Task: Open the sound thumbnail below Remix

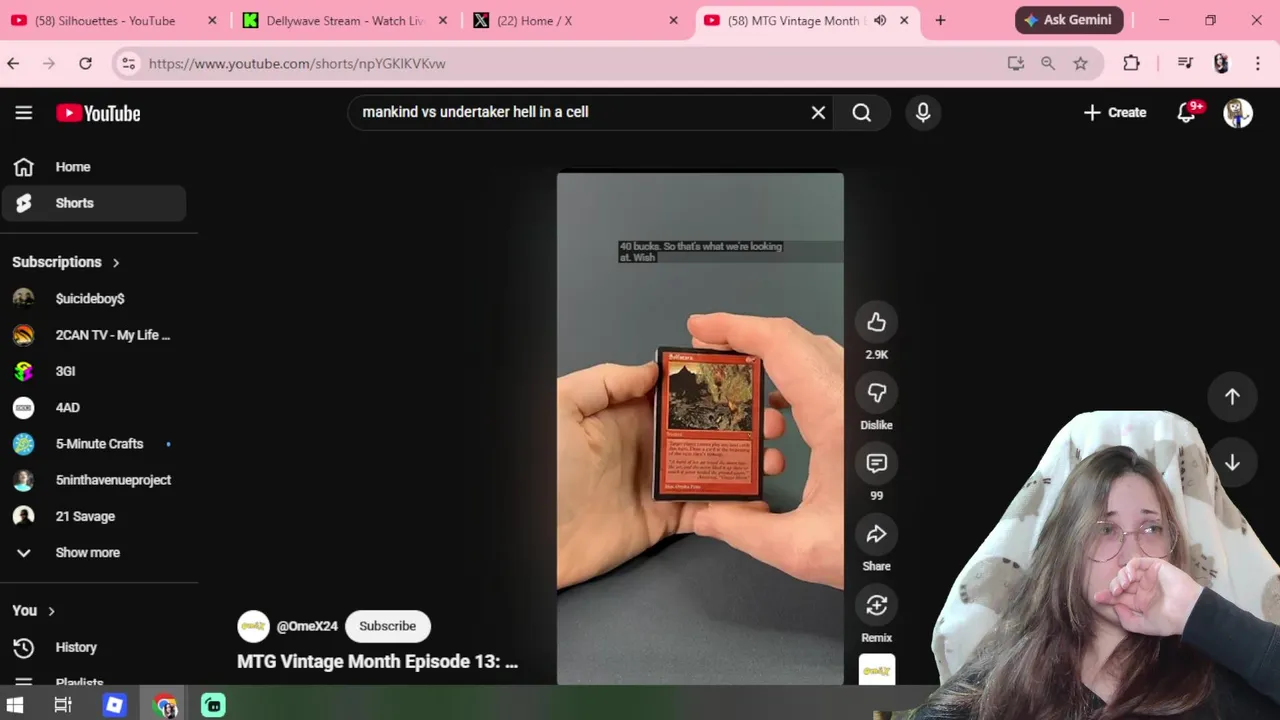Action: pos(877,669)
